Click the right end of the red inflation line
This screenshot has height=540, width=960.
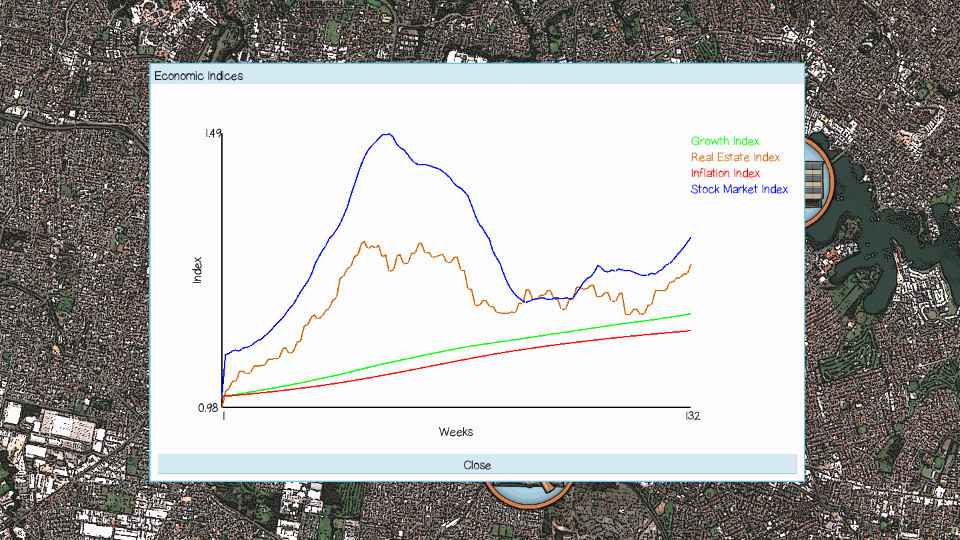coord(690,330)
